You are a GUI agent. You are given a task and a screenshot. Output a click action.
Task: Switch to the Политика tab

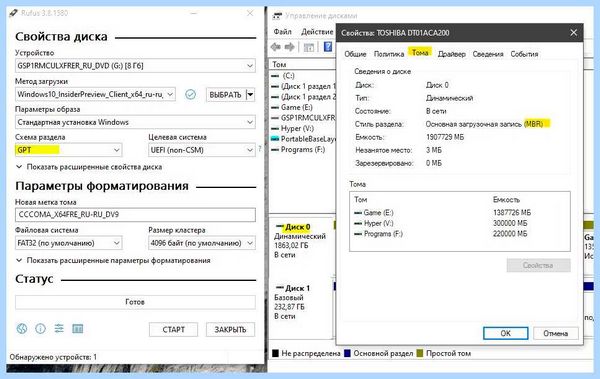(x=389, y=54)
